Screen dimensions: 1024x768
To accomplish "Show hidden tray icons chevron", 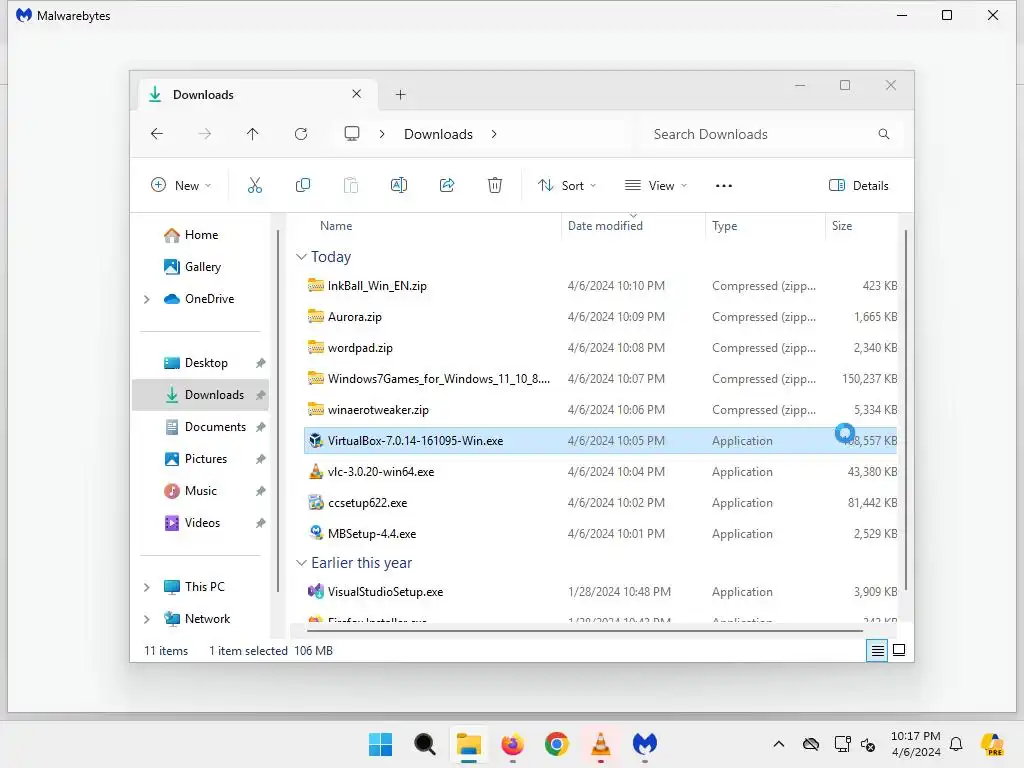I will click(x=778, y=744).
